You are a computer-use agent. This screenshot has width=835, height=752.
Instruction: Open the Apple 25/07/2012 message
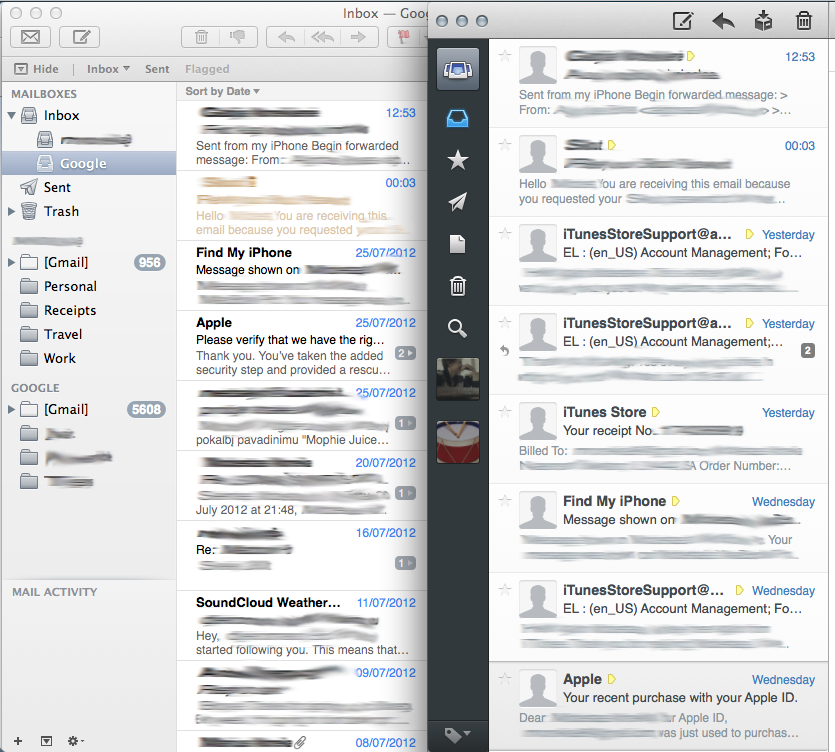point(302,346)
